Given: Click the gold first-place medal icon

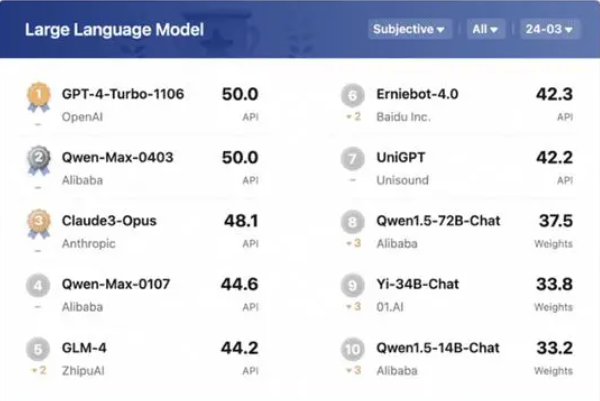Looking at the screenshot, I should point(38,97).
